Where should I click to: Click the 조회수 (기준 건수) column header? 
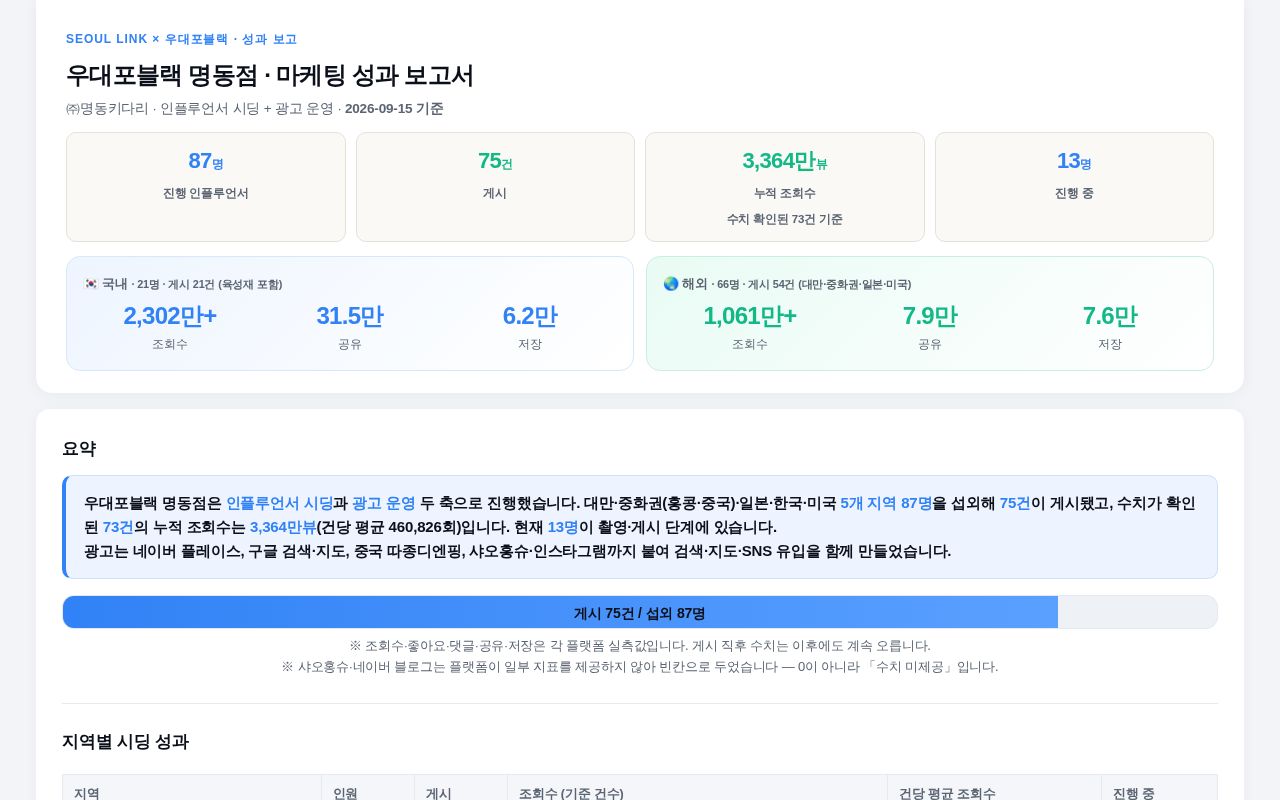click(697, 793)
